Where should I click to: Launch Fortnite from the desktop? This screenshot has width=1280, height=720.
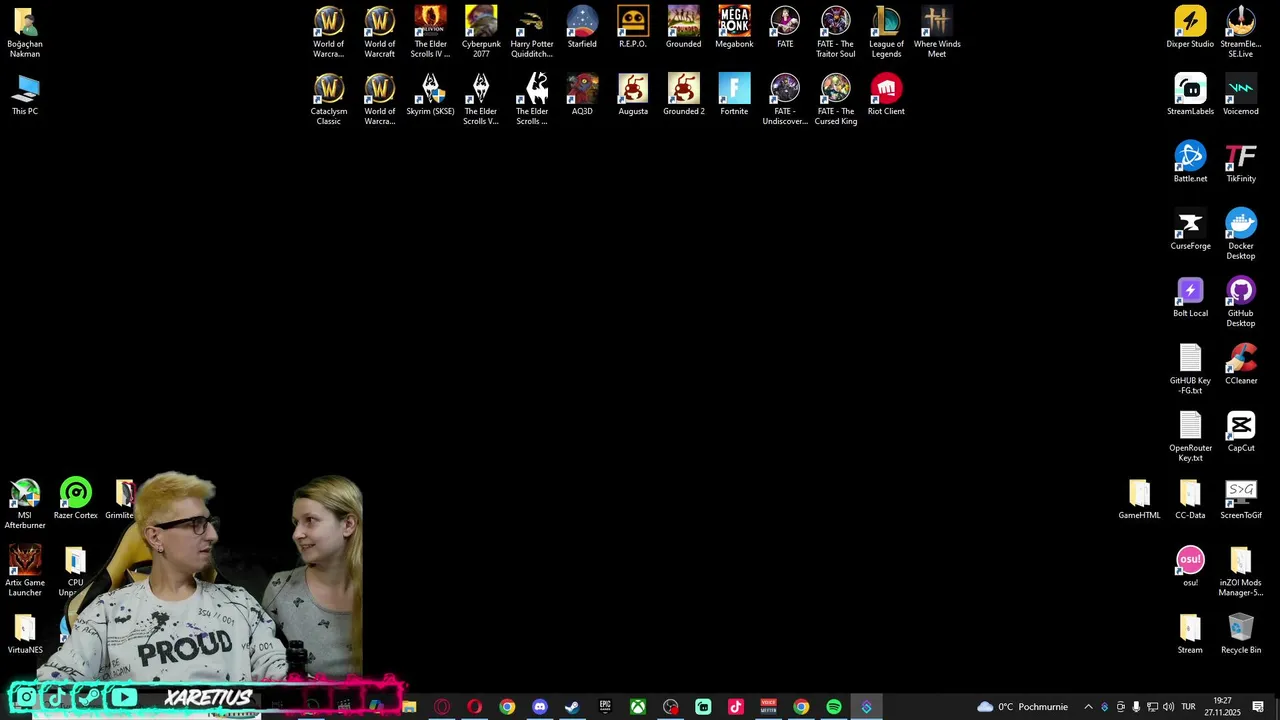734,94
